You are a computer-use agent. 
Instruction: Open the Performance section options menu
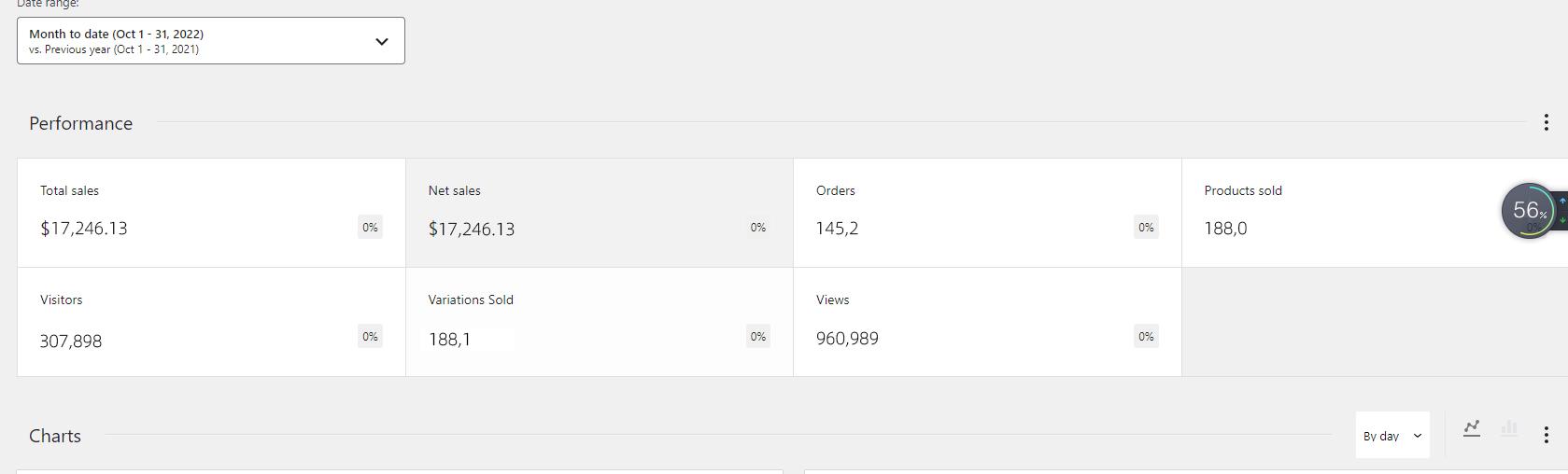click(x=1546, y=122)
